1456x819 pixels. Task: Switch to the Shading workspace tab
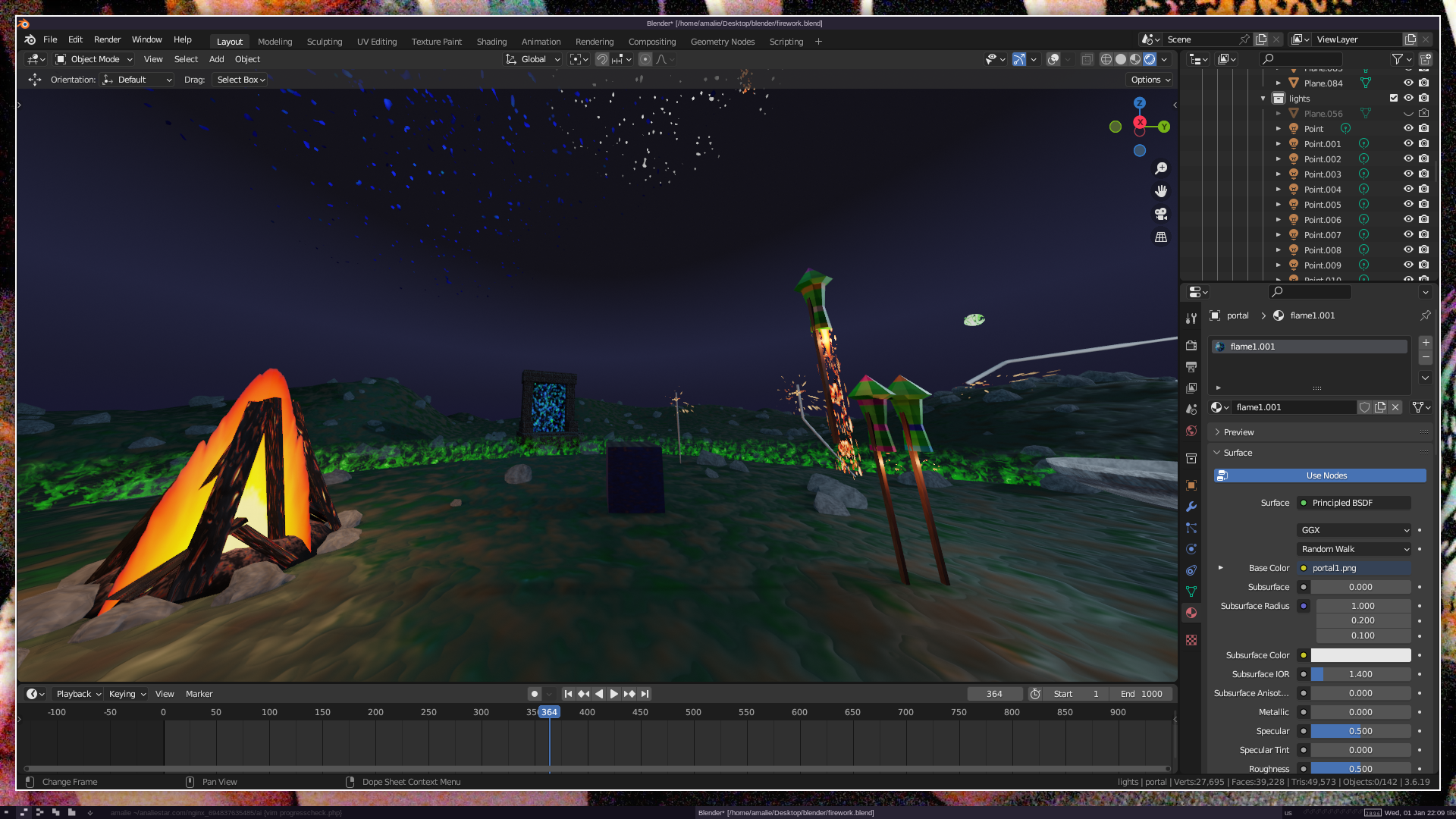pyautogui.click(x=491, y=42)
